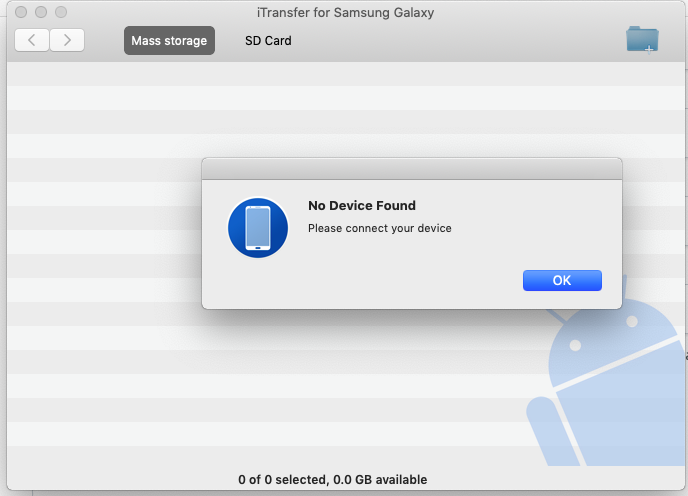The height and width of the screenshot is (496, 688).
Task: Click the iTransfer for Samsung Galaxy title
Action: [345, 12]
